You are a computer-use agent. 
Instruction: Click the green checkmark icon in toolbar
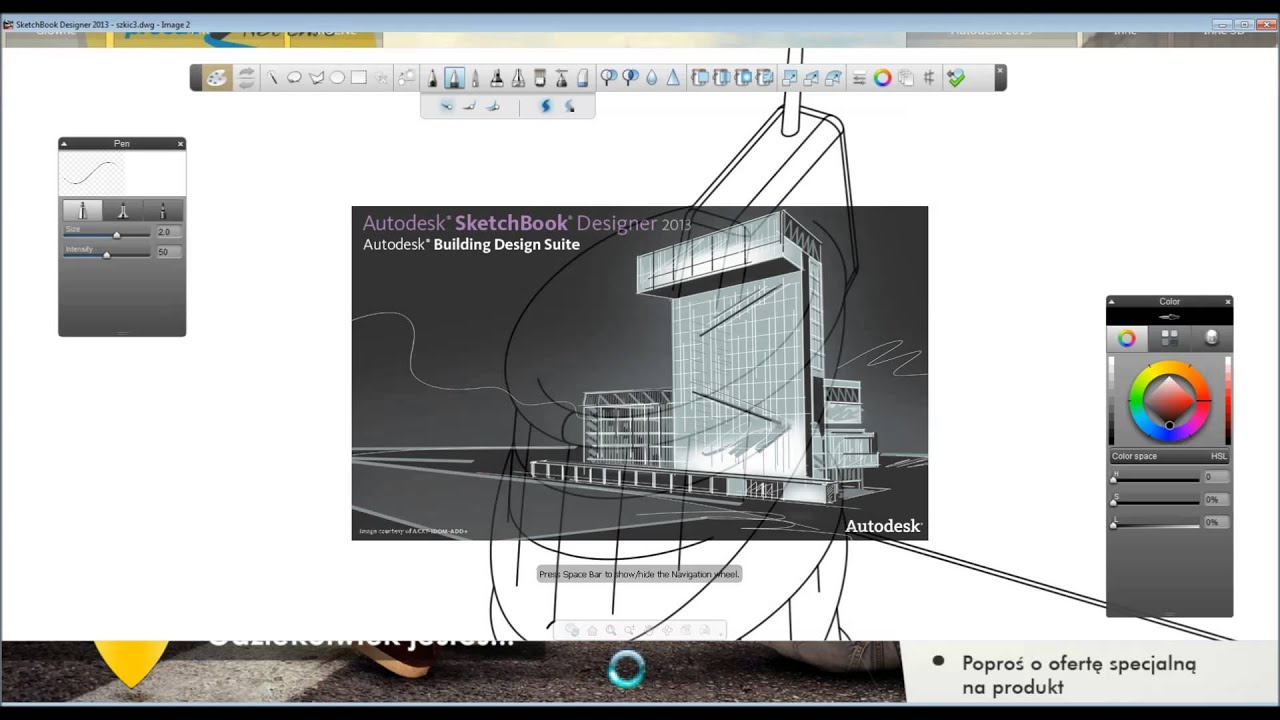tap(955, 78)
